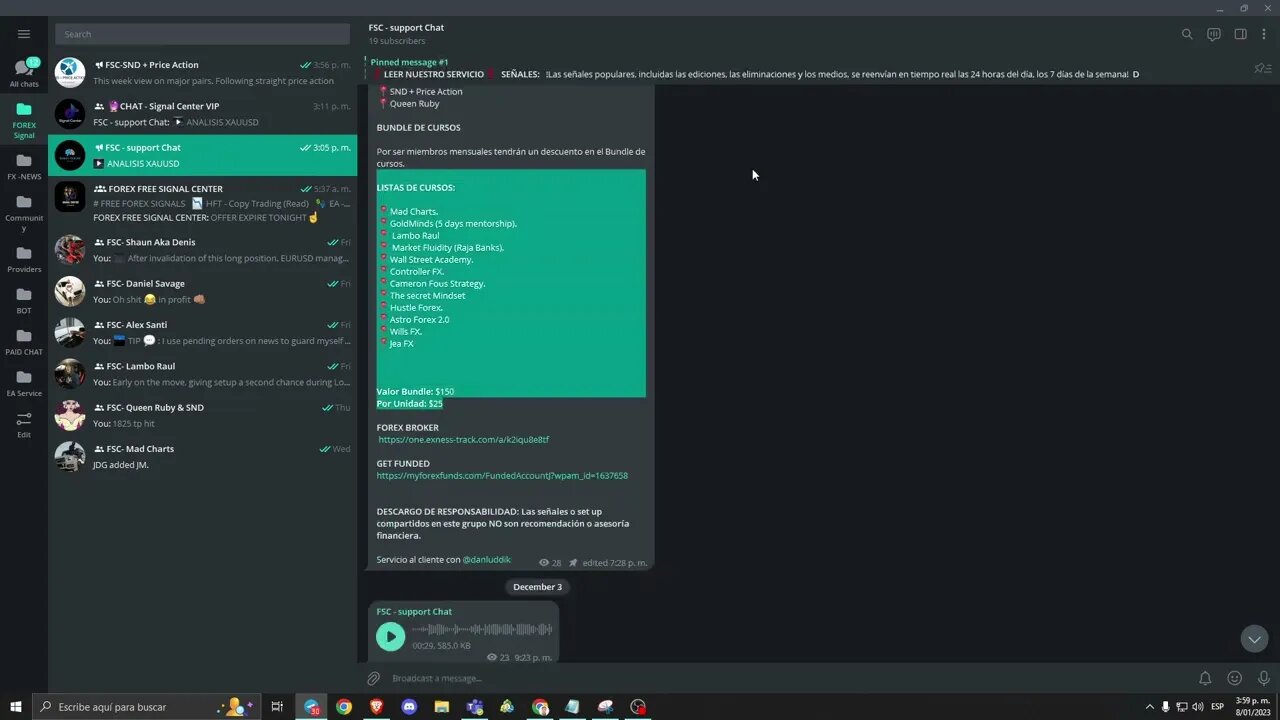
Task: Open the @danluddik mention
Action: click(x=486, y=560)
